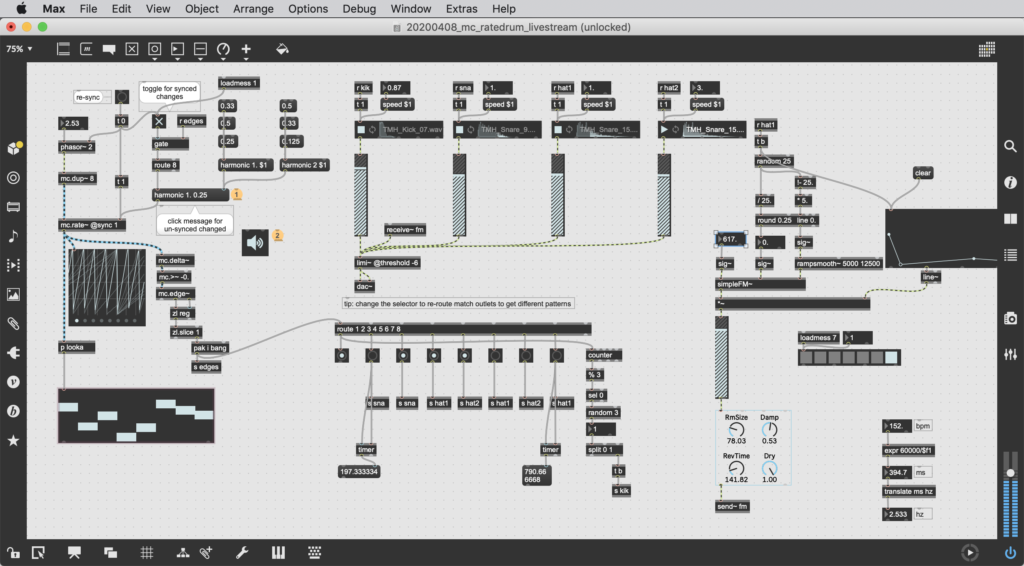Open the star Collections in left sidebar
This screenshot has height=566, width=1024.
click(13, 440)
